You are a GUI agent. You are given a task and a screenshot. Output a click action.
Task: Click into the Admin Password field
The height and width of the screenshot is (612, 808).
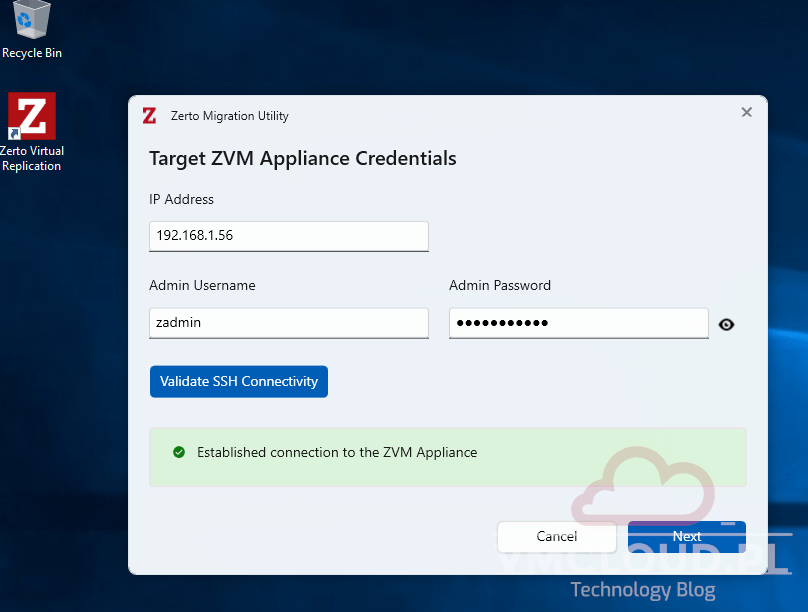tap(578, 323)
